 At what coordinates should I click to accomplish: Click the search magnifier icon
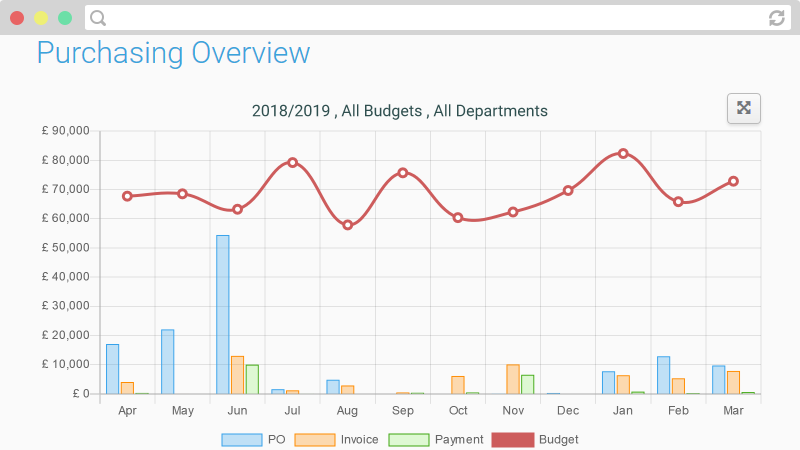point(97,18)
